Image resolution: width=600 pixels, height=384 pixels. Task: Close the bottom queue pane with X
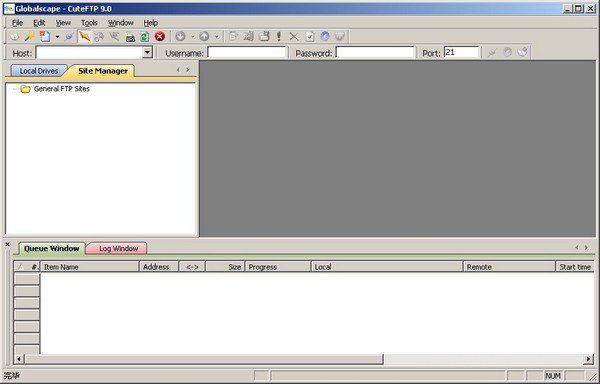pyautogui.click(x=7, y=244)
